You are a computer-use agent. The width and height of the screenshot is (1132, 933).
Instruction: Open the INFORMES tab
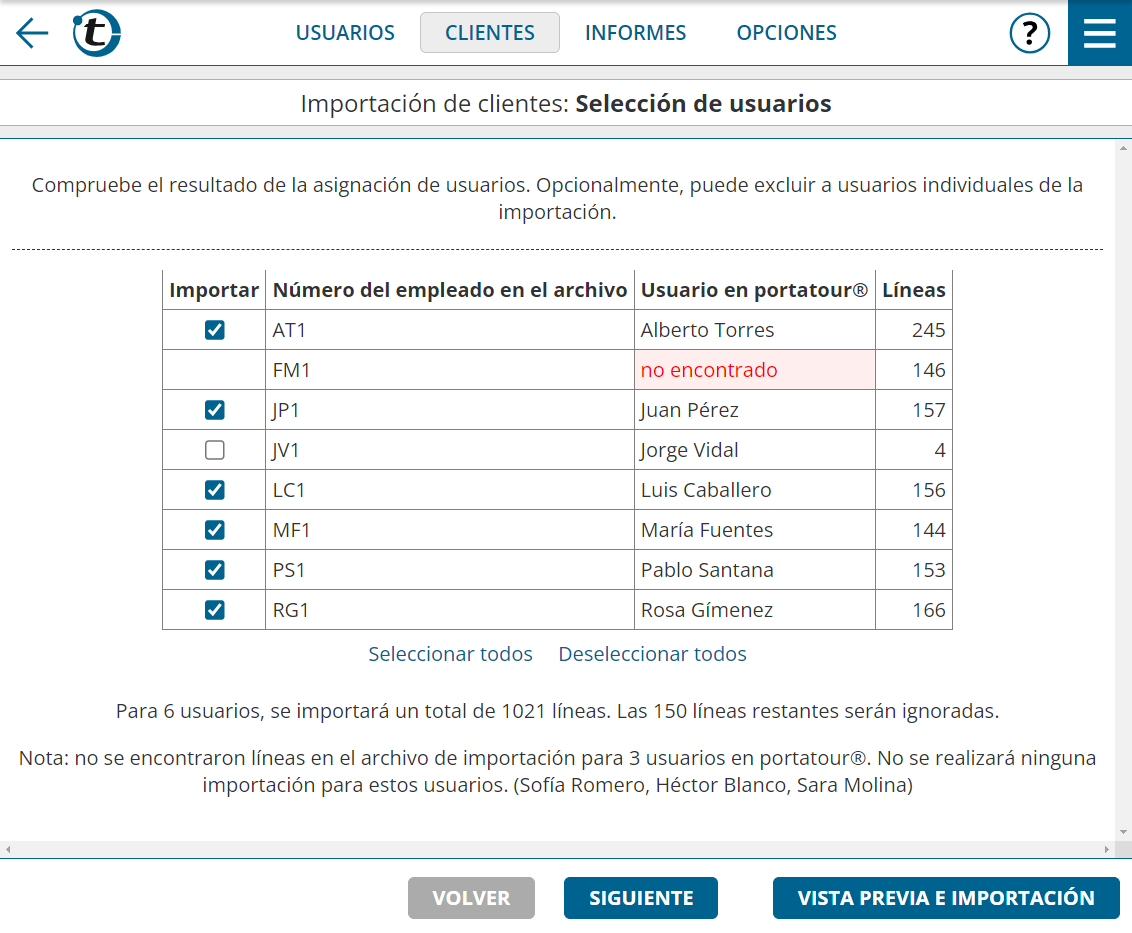(635, 32)
